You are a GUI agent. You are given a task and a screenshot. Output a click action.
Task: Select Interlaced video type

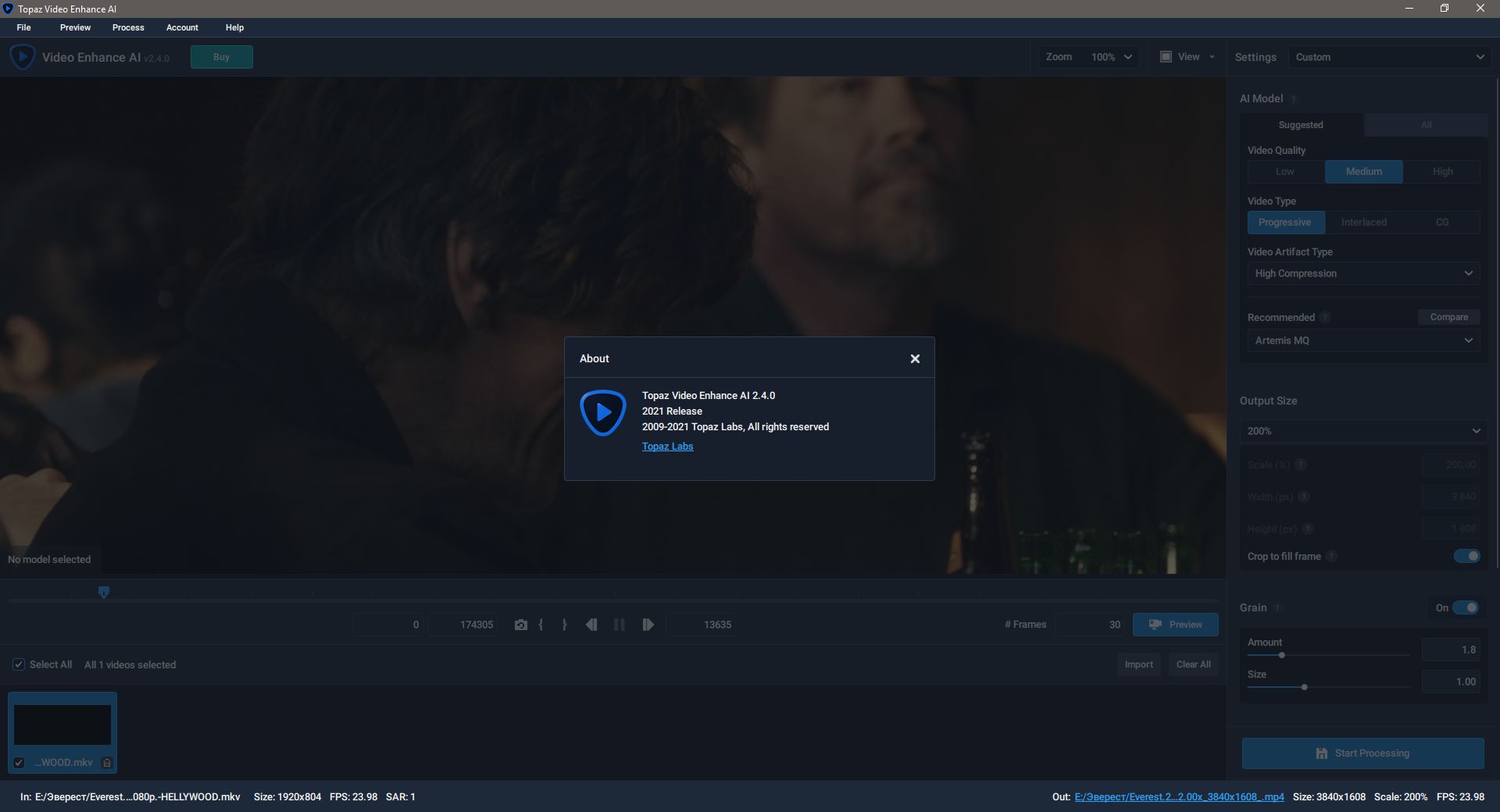(1364, 223)
